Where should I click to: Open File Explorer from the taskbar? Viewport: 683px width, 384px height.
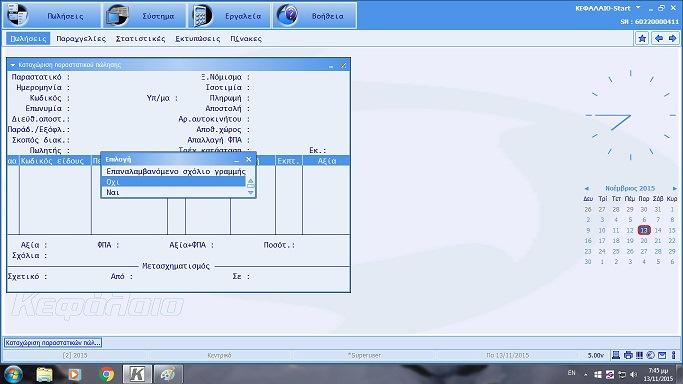(44, 374)
